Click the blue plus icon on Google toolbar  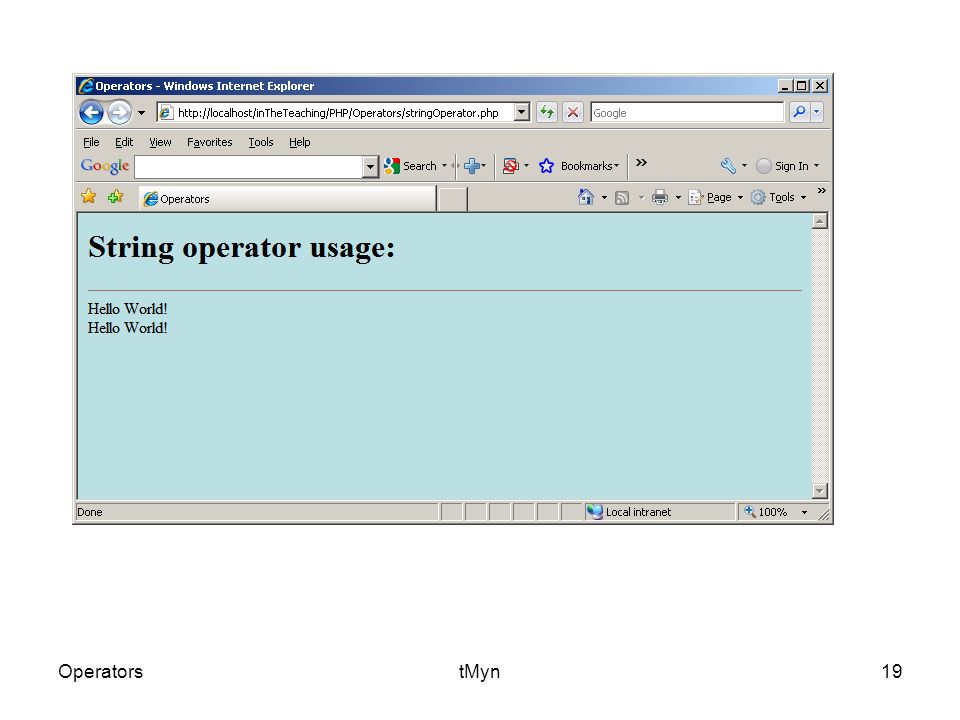(471, 166)
